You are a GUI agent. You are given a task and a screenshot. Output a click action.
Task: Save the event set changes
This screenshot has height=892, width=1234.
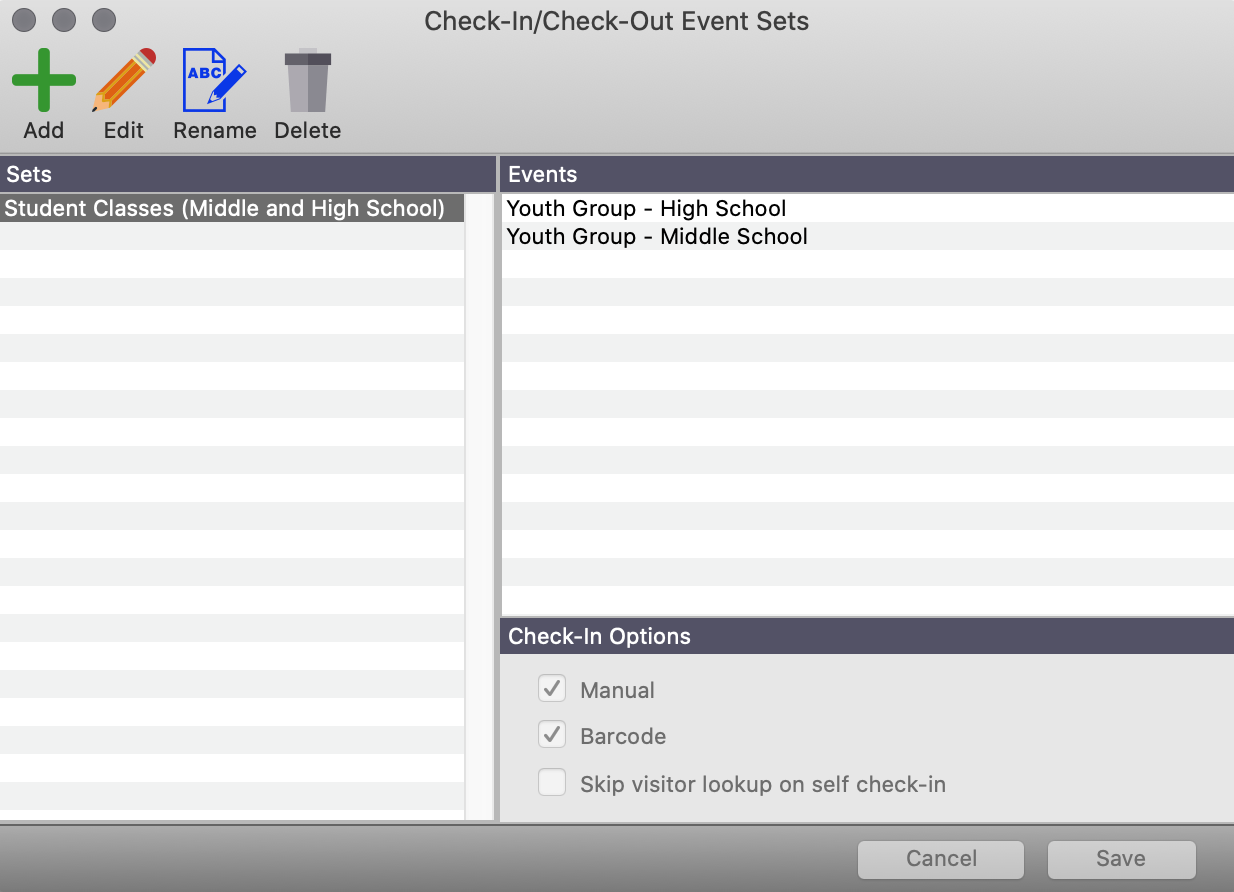tap(1120, 858)
